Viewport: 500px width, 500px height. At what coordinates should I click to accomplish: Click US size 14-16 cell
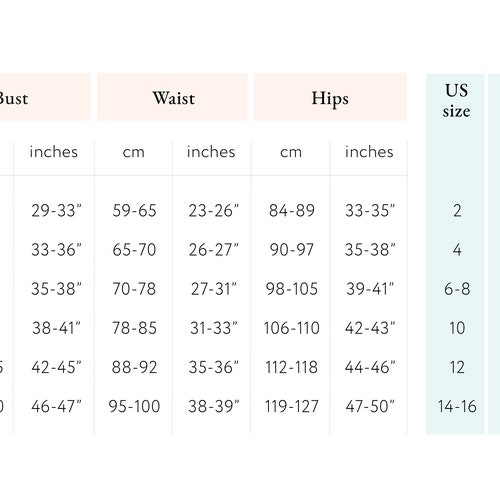pyautogui.click(x=457, y=406)
